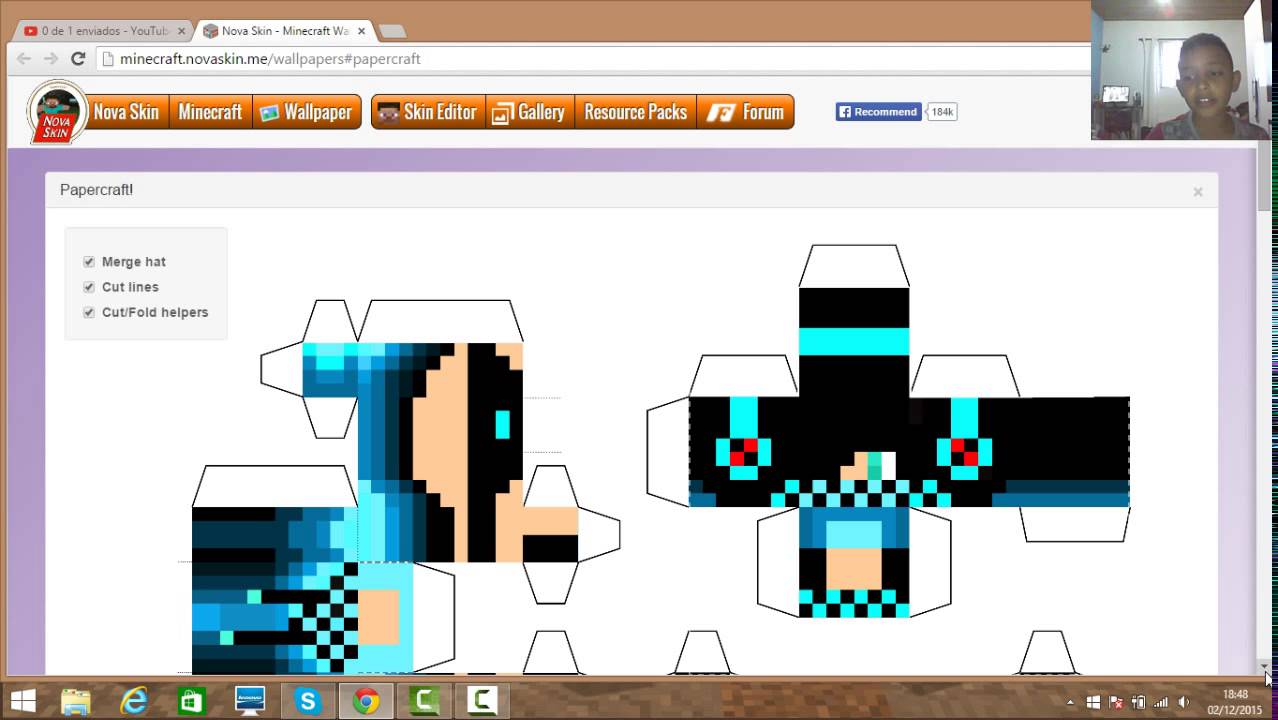1278x720 pixels.
Task: Click the Chrome taskbar icon
Action: pyautogui.click(x=365, y=701)
